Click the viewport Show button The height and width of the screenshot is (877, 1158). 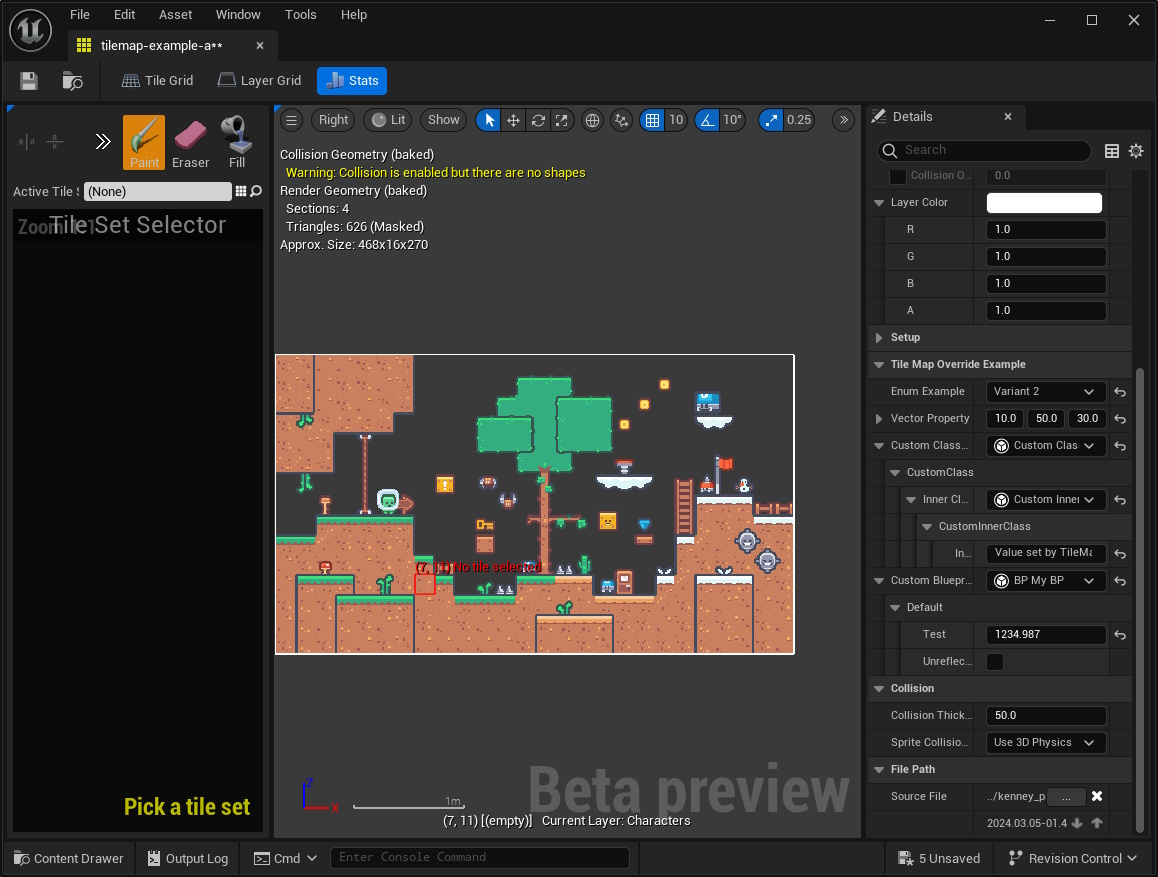point(443,120)
